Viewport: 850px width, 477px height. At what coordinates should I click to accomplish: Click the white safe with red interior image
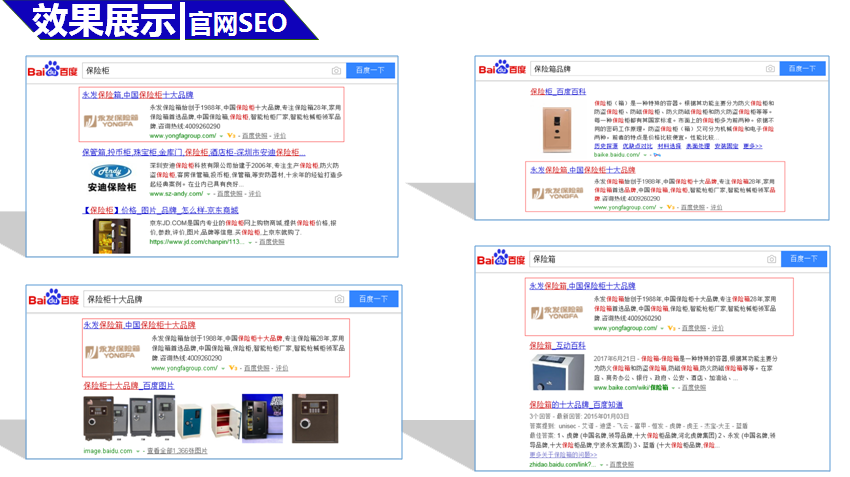point(226,420)
